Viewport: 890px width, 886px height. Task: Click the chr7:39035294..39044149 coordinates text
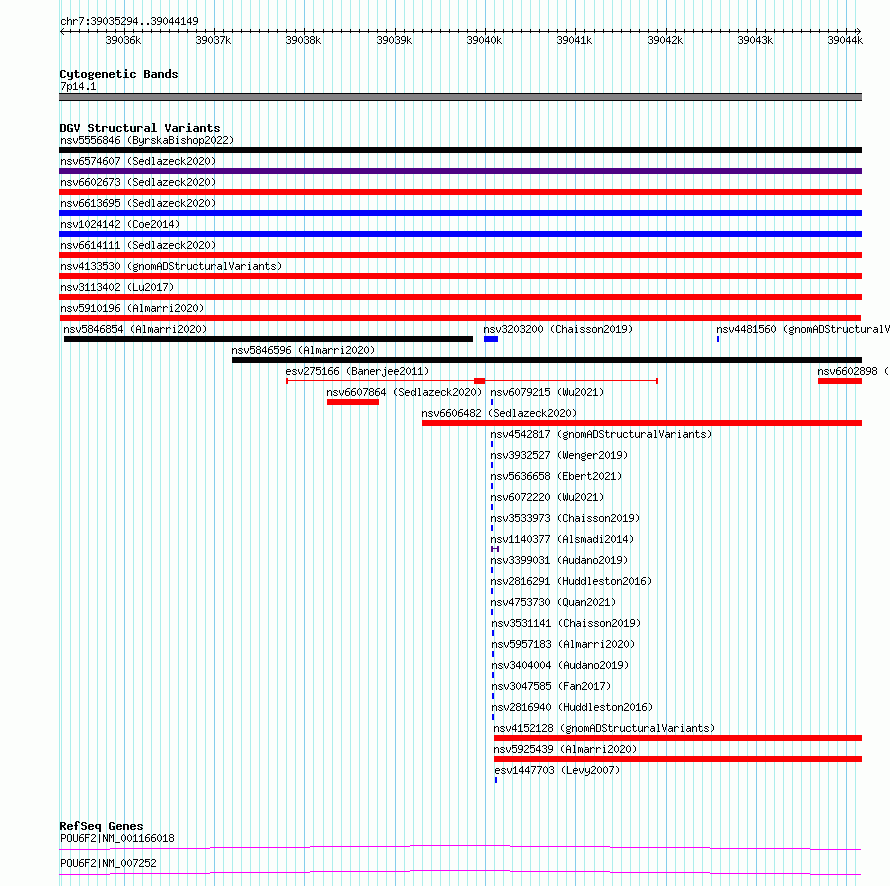point(129,21)
